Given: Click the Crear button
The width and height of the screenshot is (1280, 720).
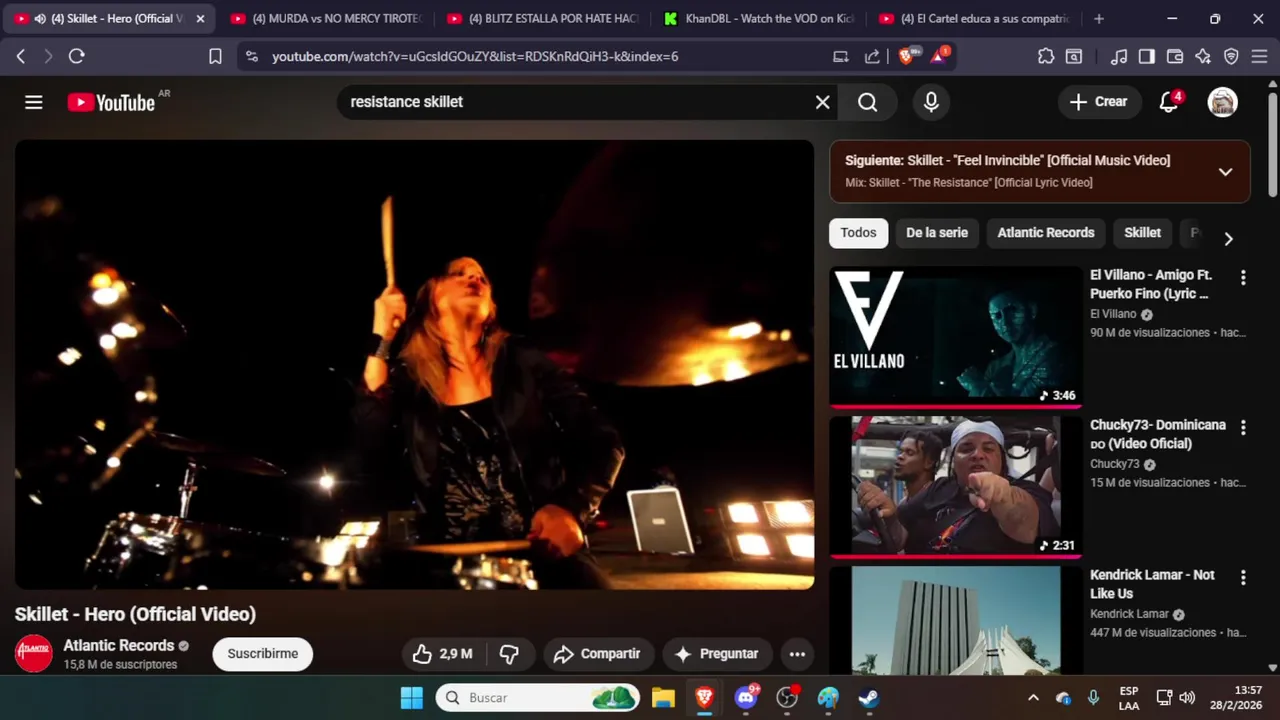Looking at the screenshot, I should coord(1098,102).
